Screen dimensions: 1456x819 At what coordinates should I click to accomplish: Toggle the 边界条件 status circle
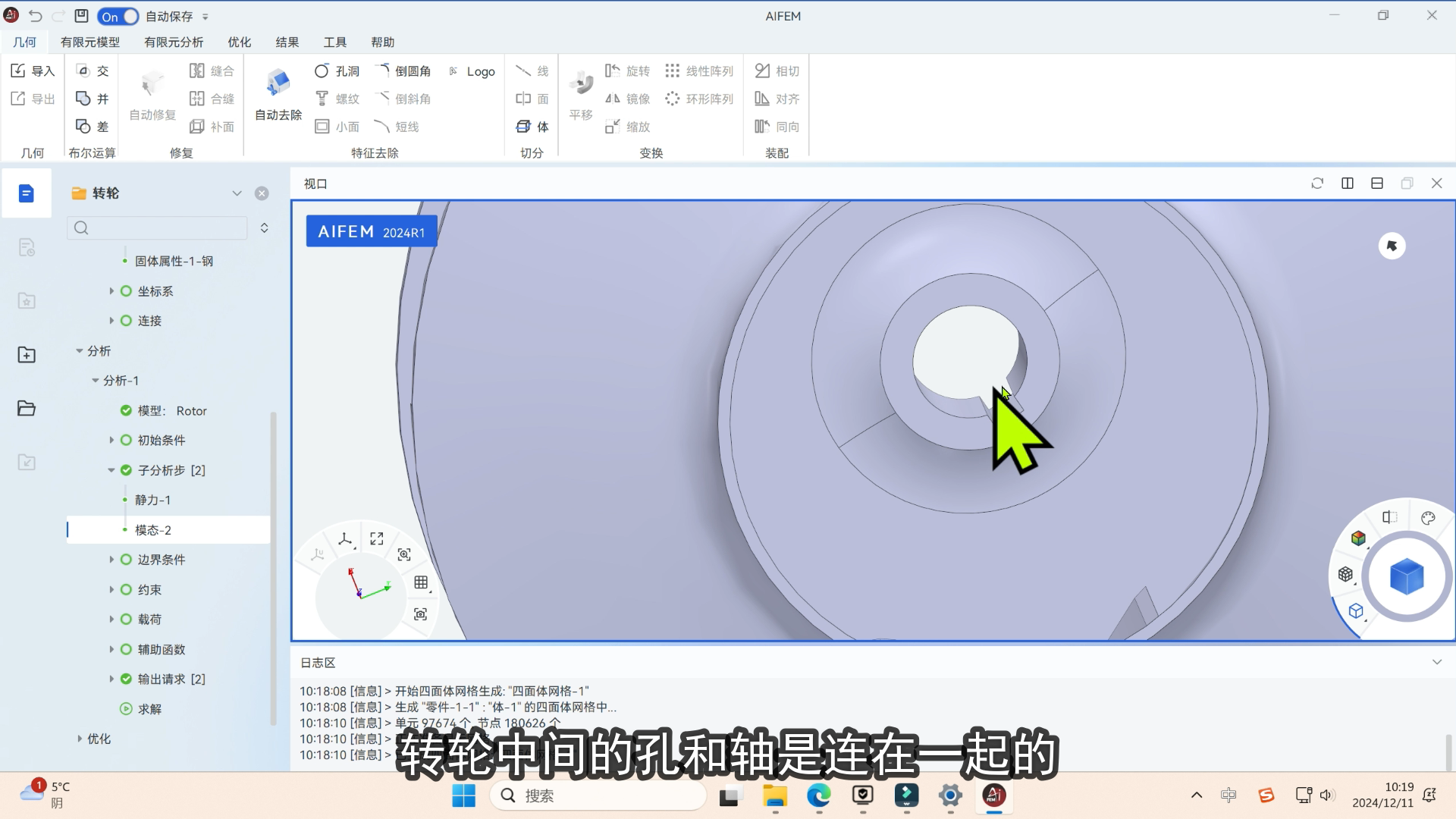126,560
